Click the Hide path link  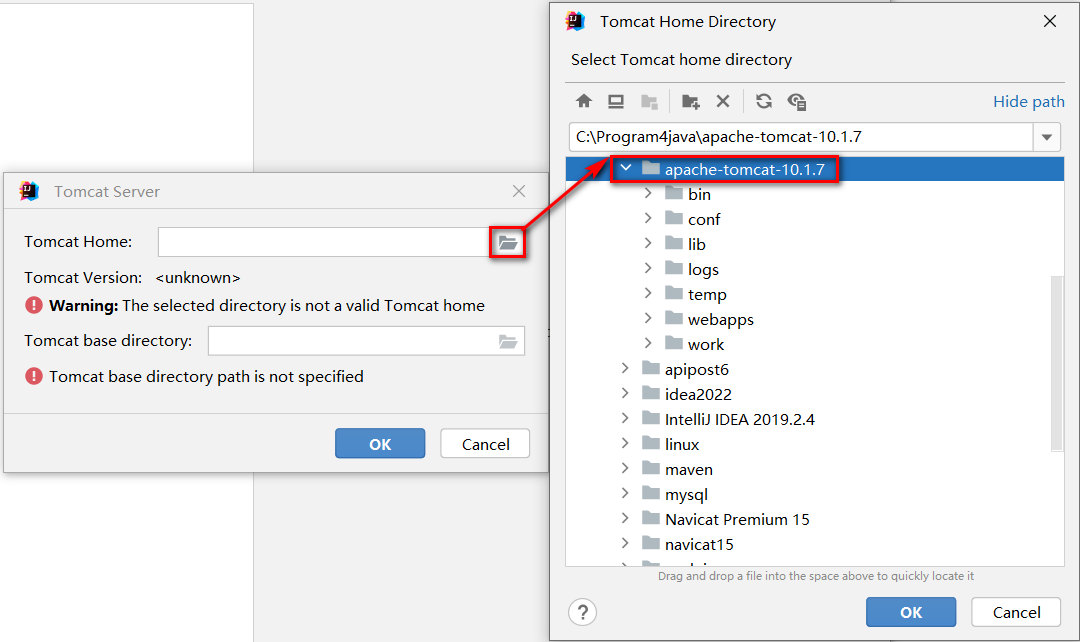[x=1028, y=101]
